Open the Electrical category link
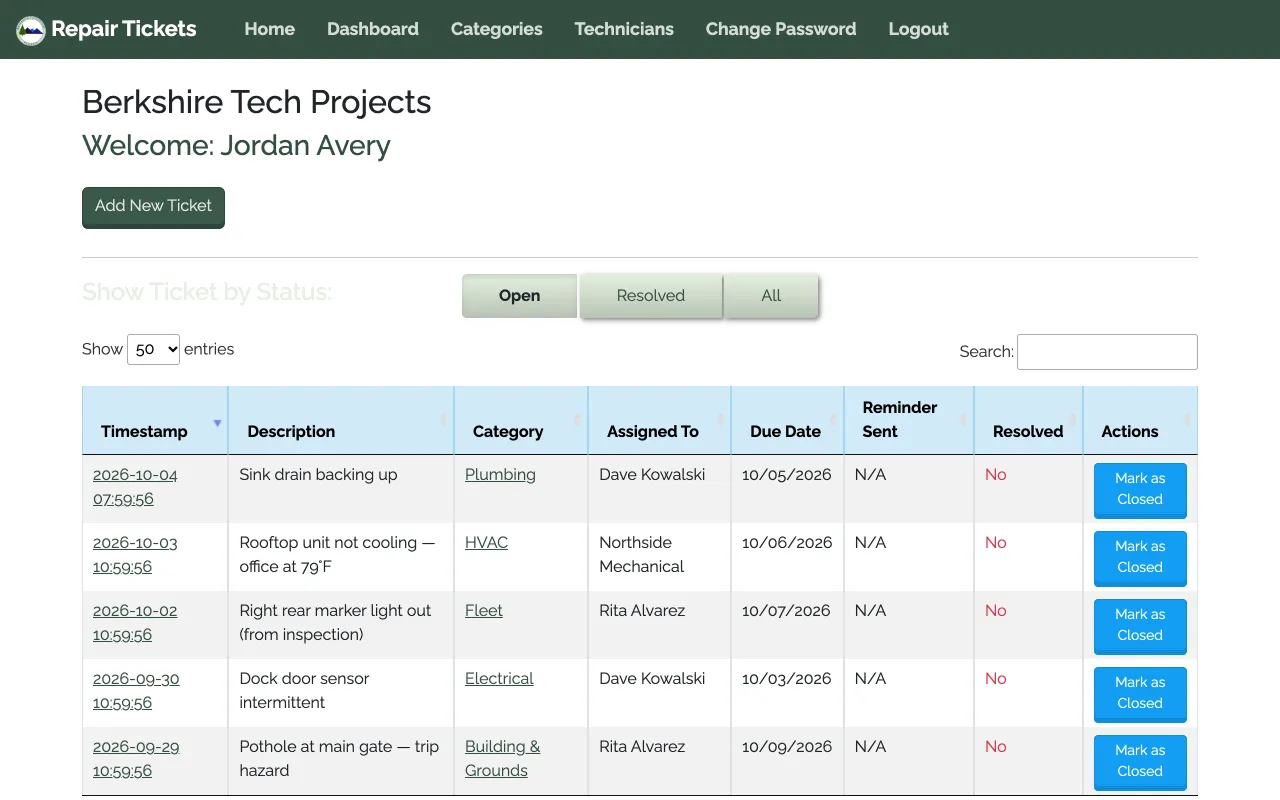 point(499,679)
